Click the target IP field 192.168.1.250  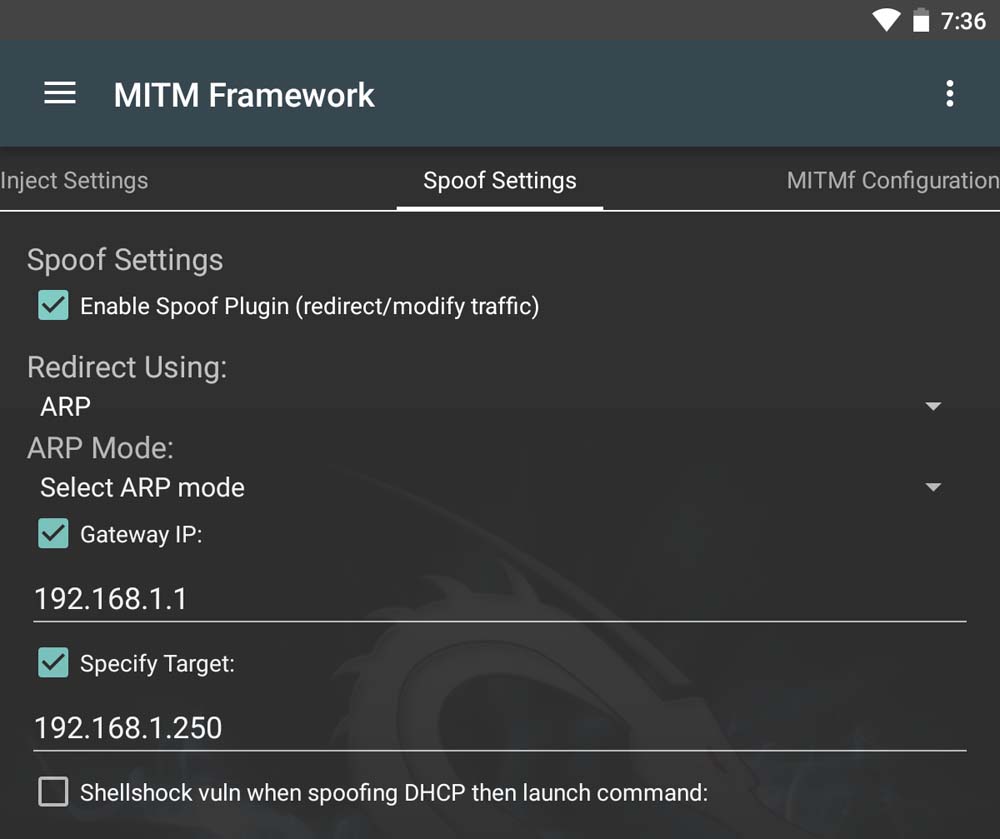(500, 727)
